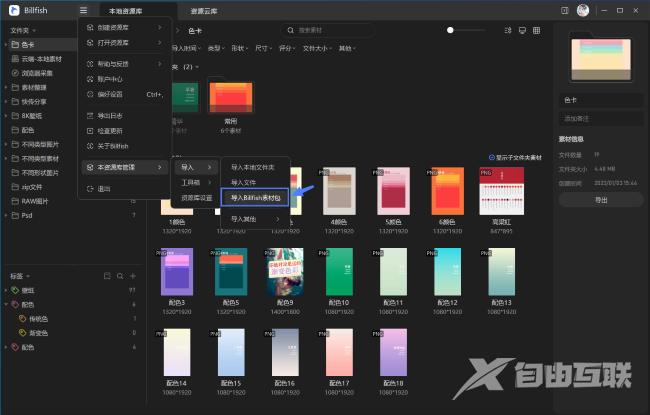Select the RAW图片 folder row
Viewport: 650px width, 415px height.
(x=73, y=201)
